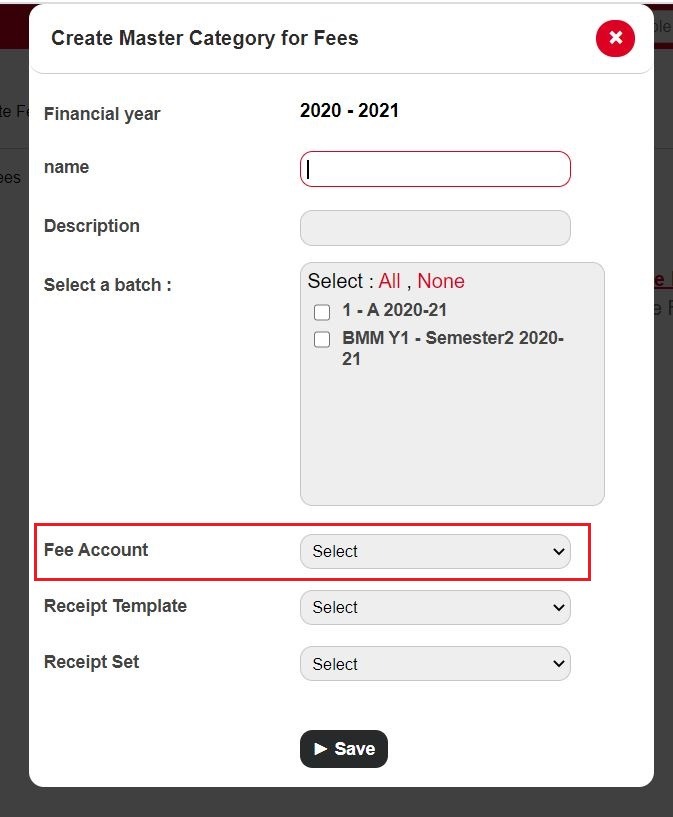Click the None batch selection link
The height and width of the screenshot is (817, 673).
pos(441,281)
